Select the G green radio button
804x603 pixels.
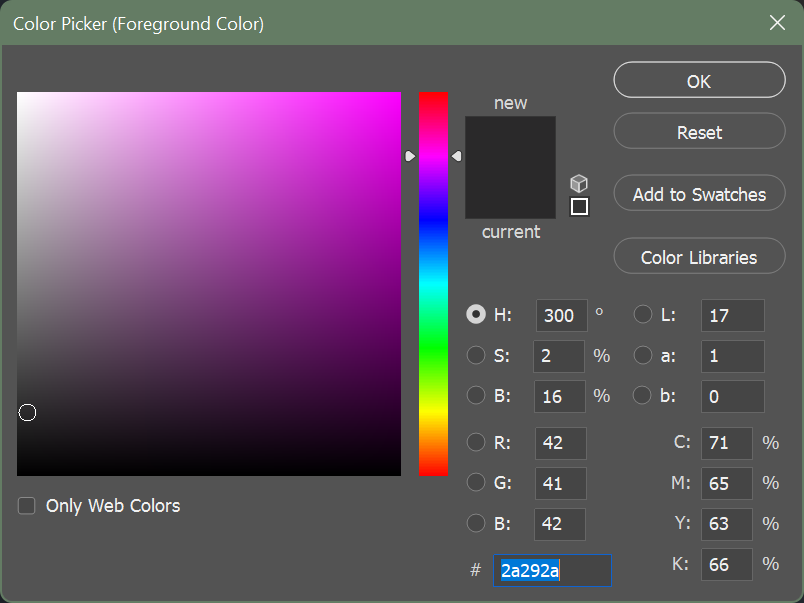pyautogui.click(x=476, y=483)
